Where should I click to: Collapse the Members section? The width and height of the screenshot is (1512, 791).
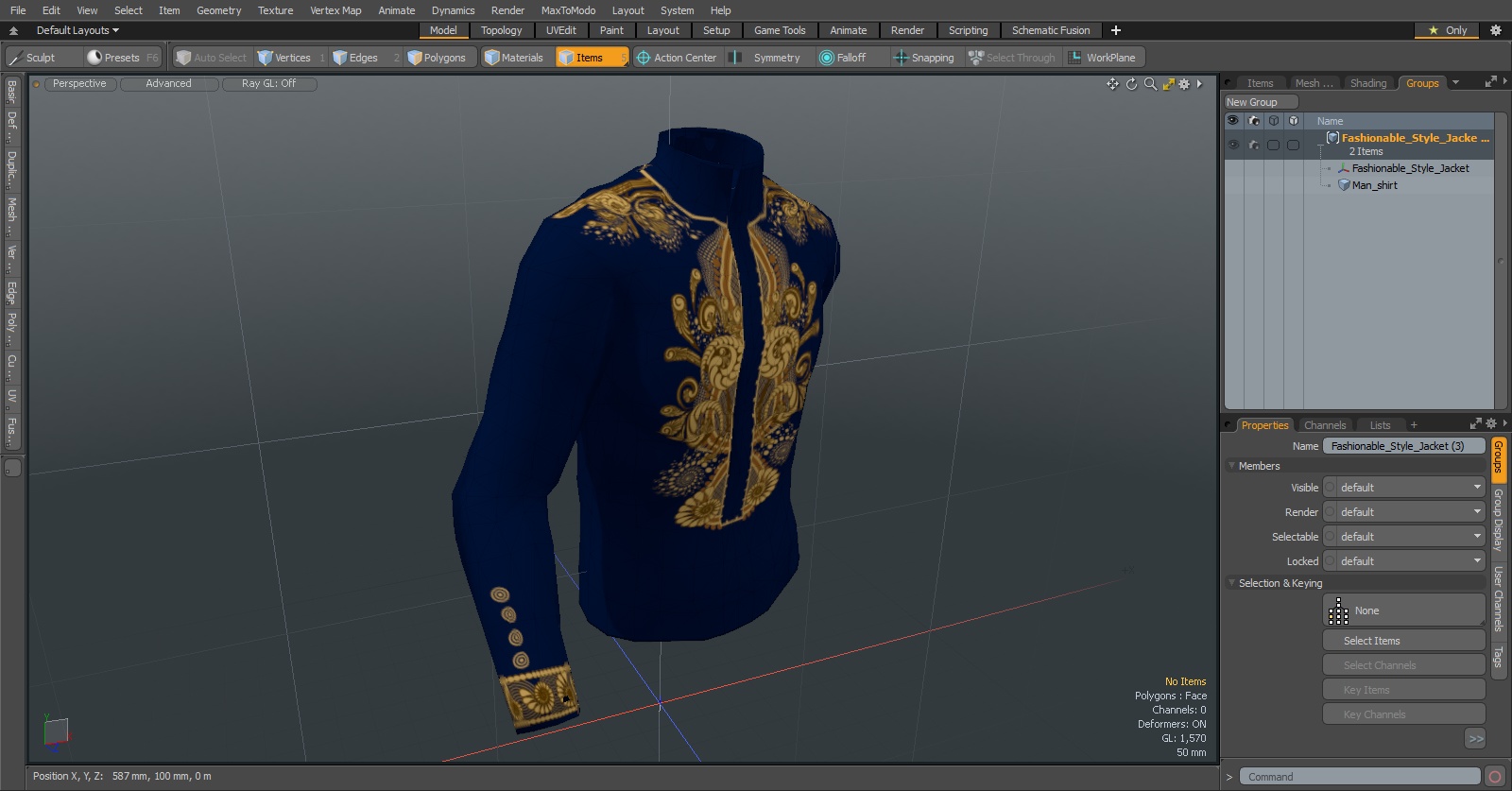coord(1232,466)
